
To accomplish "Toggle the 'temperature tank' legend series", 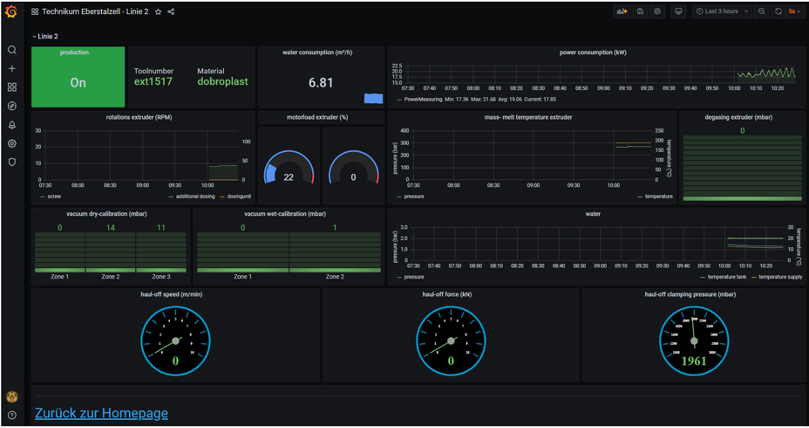I will pos(705,276).
